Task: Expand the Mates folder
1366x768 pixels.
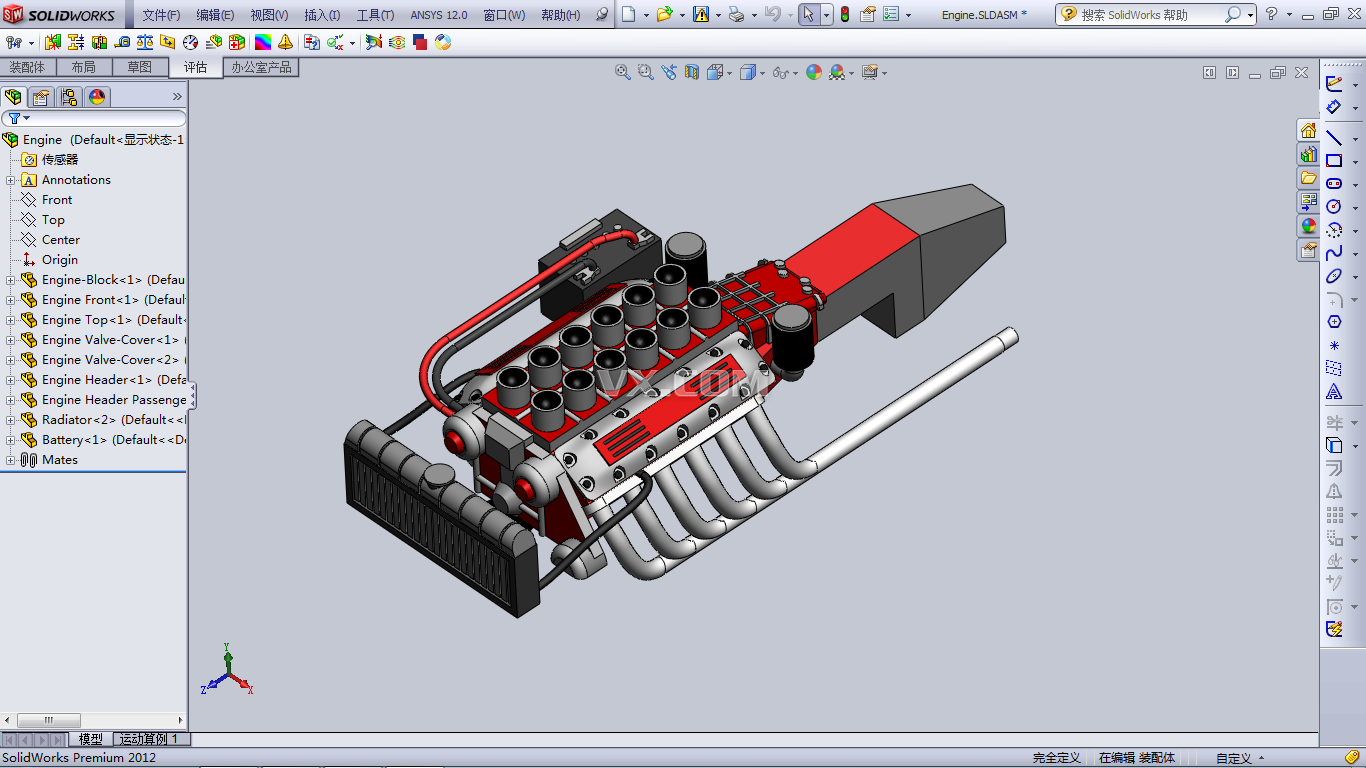Action: click(x=10, y=460)
